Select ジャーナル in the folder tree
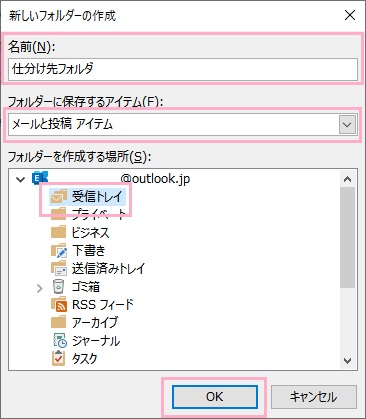 click(96, 341)
